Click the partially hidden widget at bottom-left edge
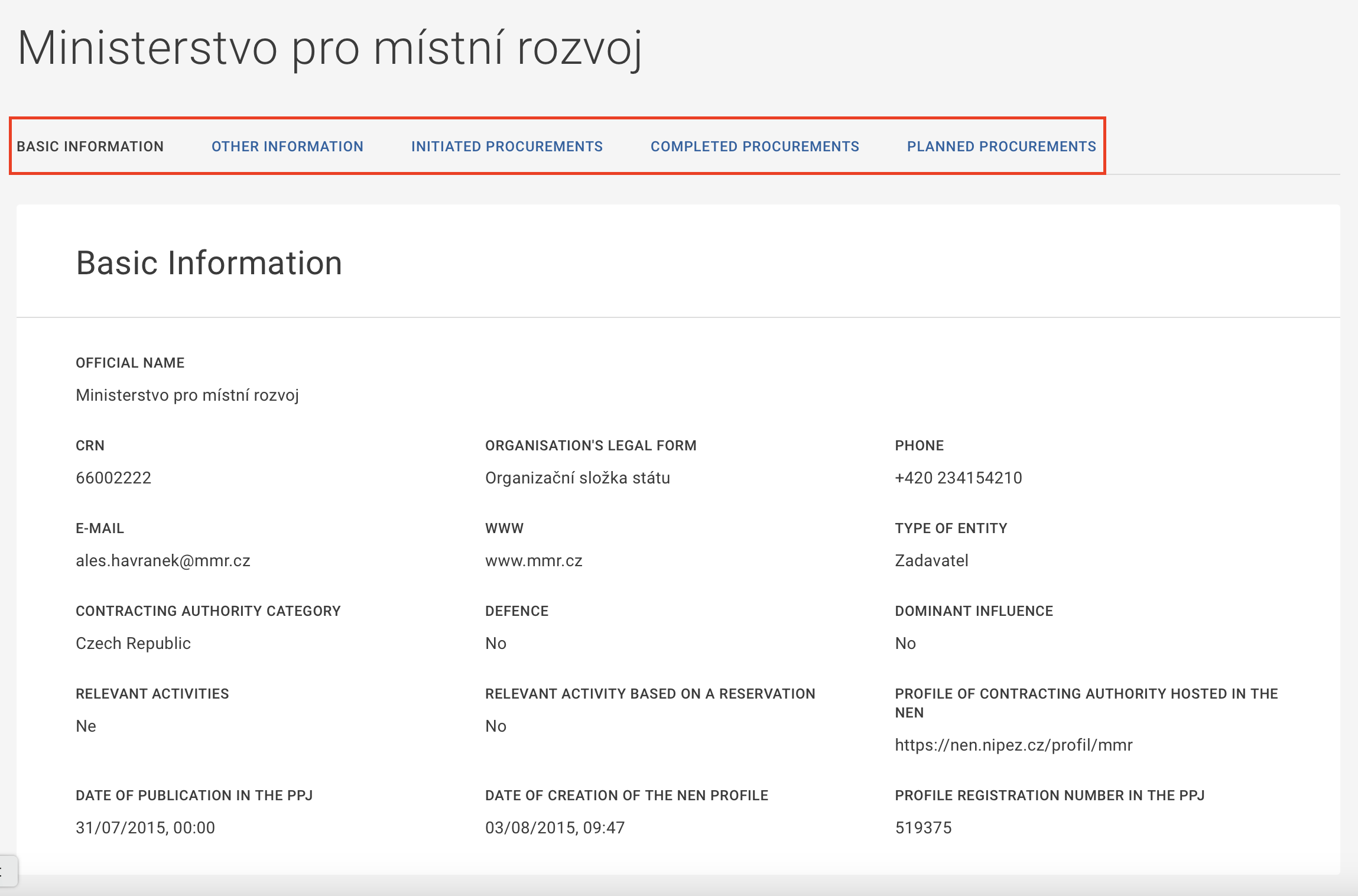Image resolution: width=1358 pixels, height=896 pixels. 7,871
